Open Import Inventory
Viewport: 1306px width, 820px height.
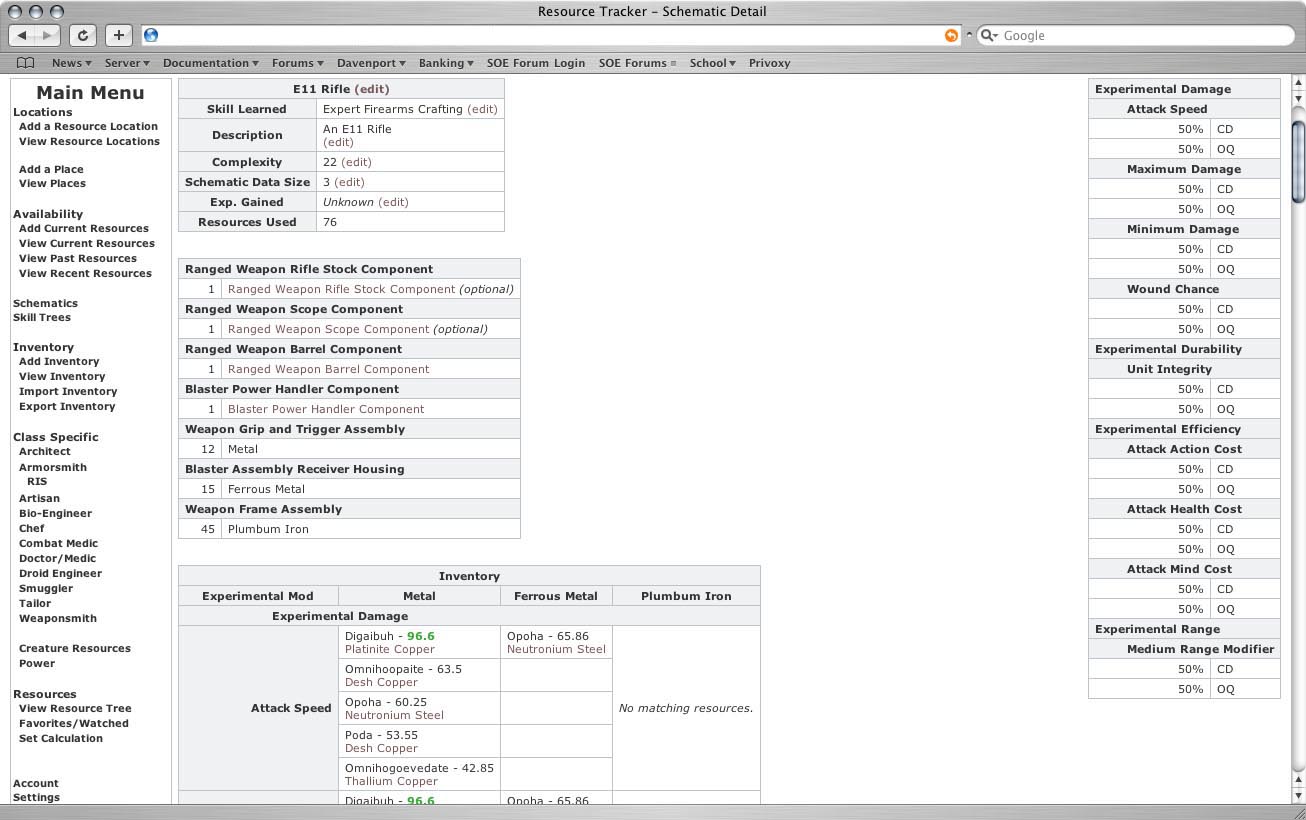[x=68, y=392]
